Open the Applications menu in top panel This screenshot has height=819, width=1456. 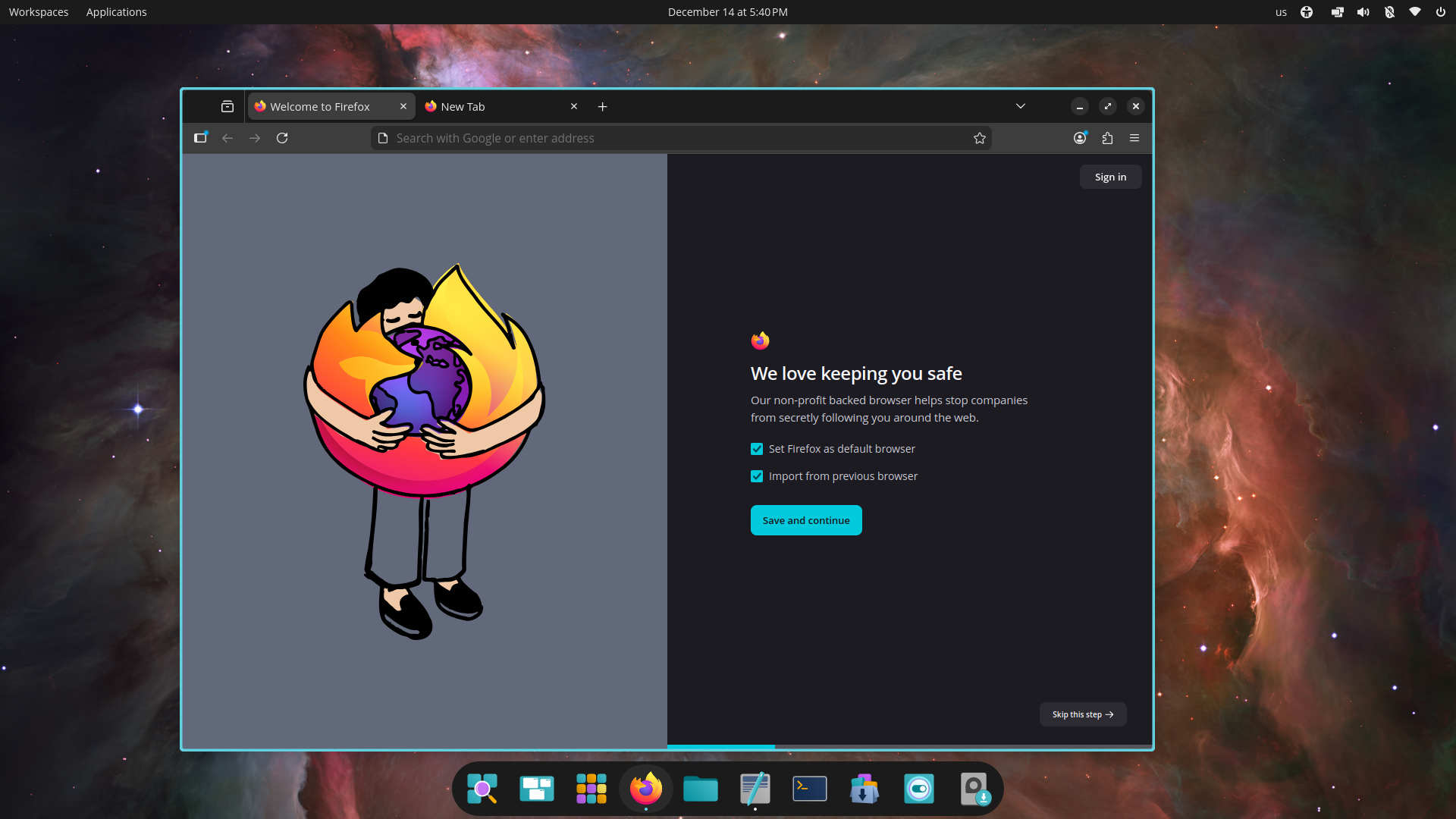116,12
